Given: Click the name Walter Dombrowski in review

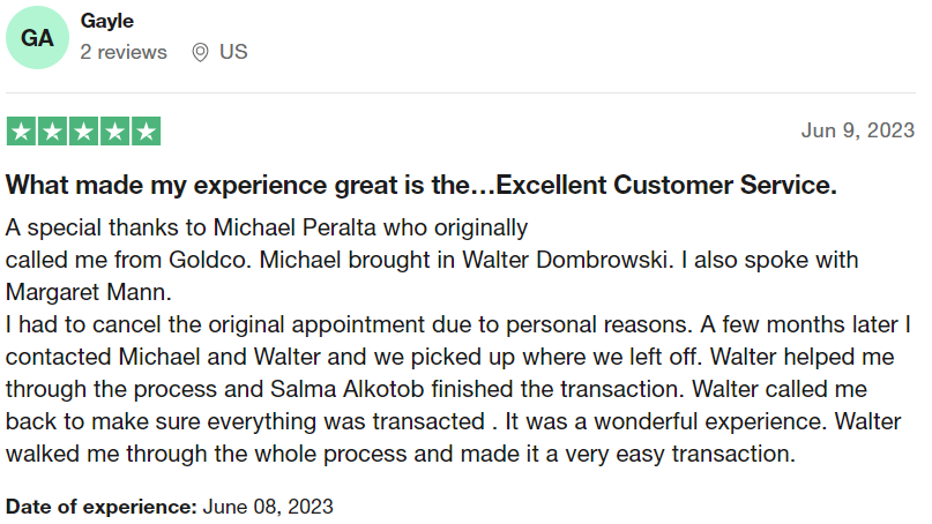Looking at the screenshot, I should point(567,260).
